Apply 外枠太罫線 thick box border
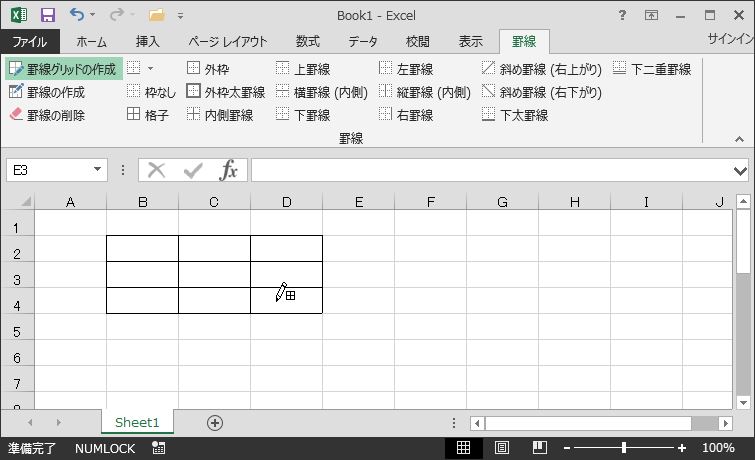Screen dimensions: 755x460 225,92
